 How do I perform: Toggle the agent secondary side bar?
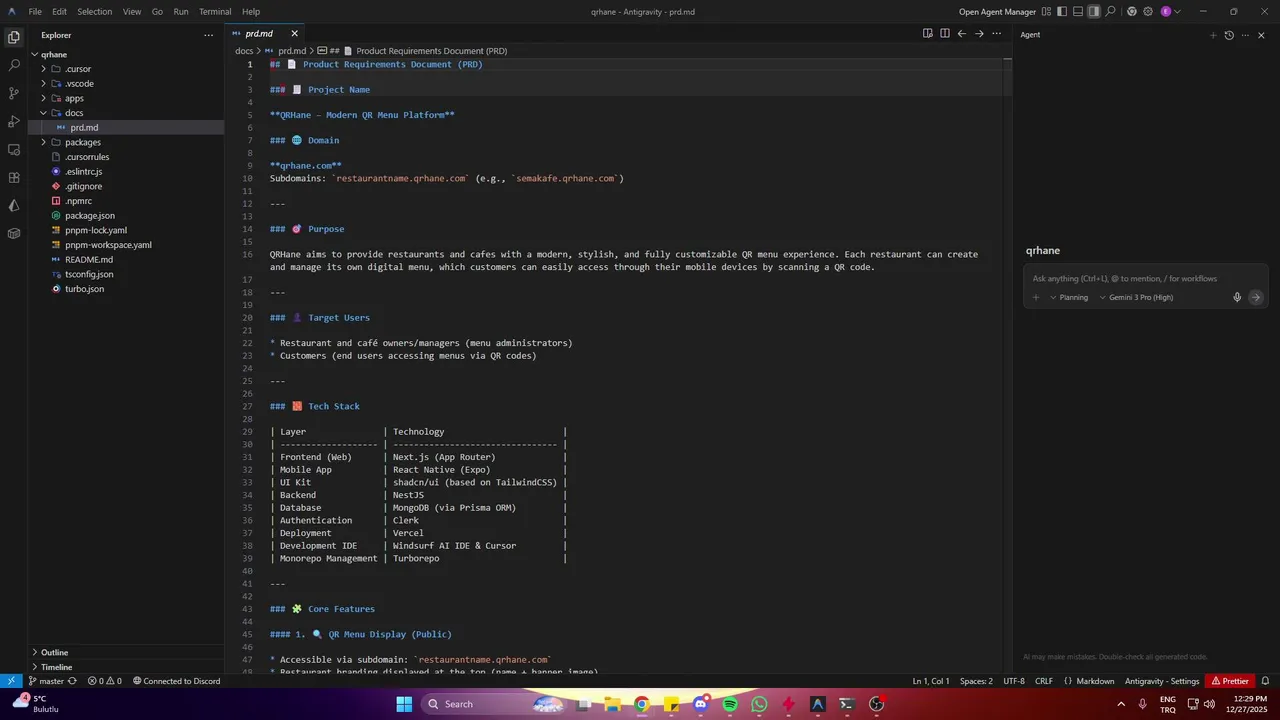coord(1094,12)
